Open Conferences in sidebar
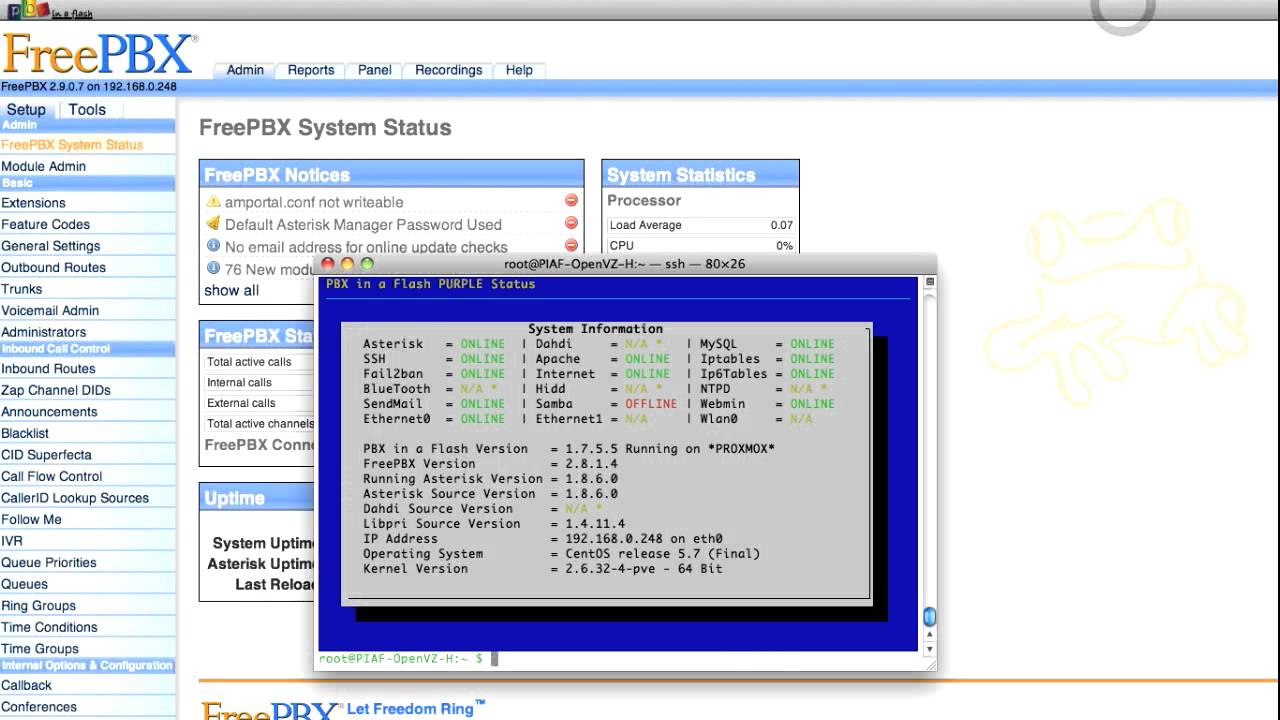The image size is (1280, 720). tap(39, 707)
